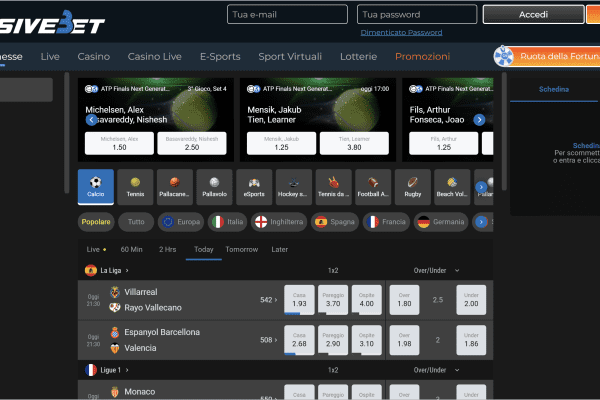
Task: Click the Ruota della Fortuna wheel icon
Action: (504, 56)
